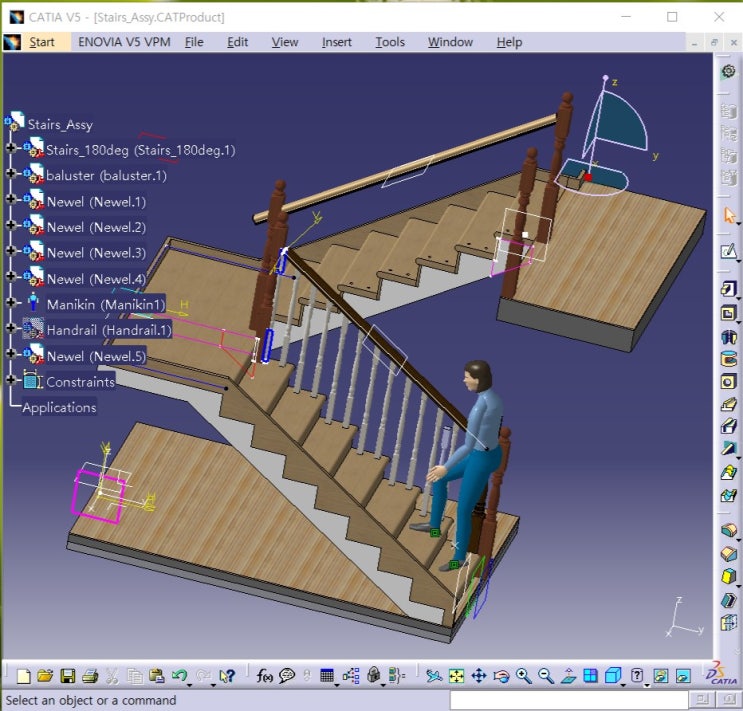743x711 pixels.
Task: Click the Create Multi-View icon
Action: 590,675
